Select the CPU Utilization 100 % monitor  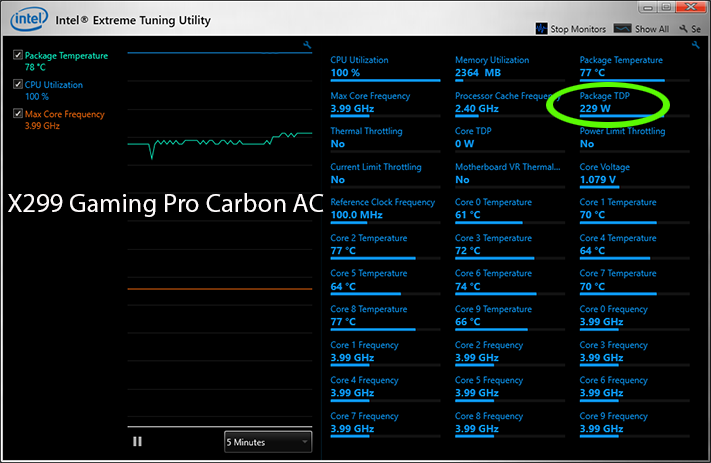385,67
